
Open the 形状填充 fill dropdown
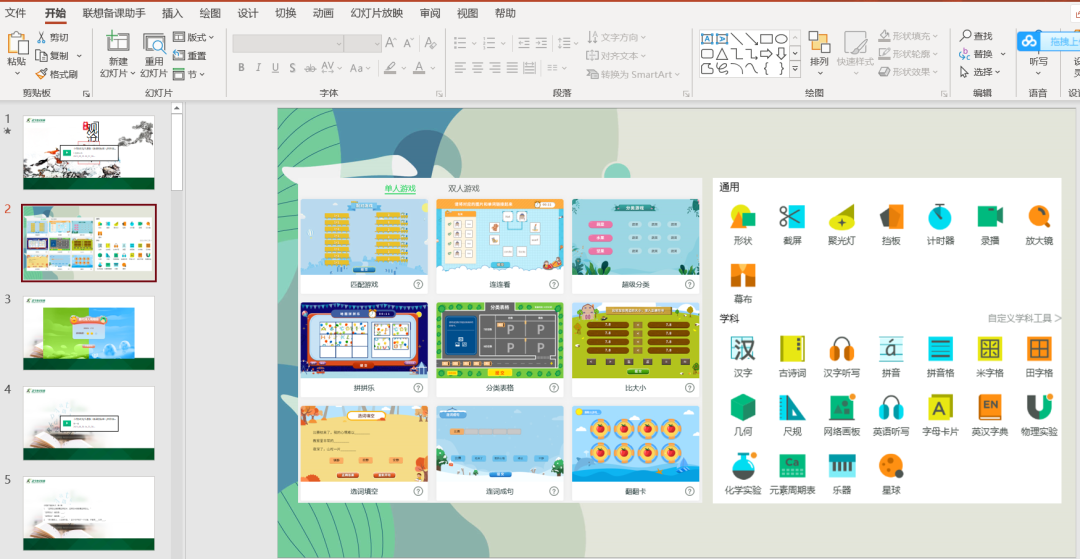click(908, 36)
